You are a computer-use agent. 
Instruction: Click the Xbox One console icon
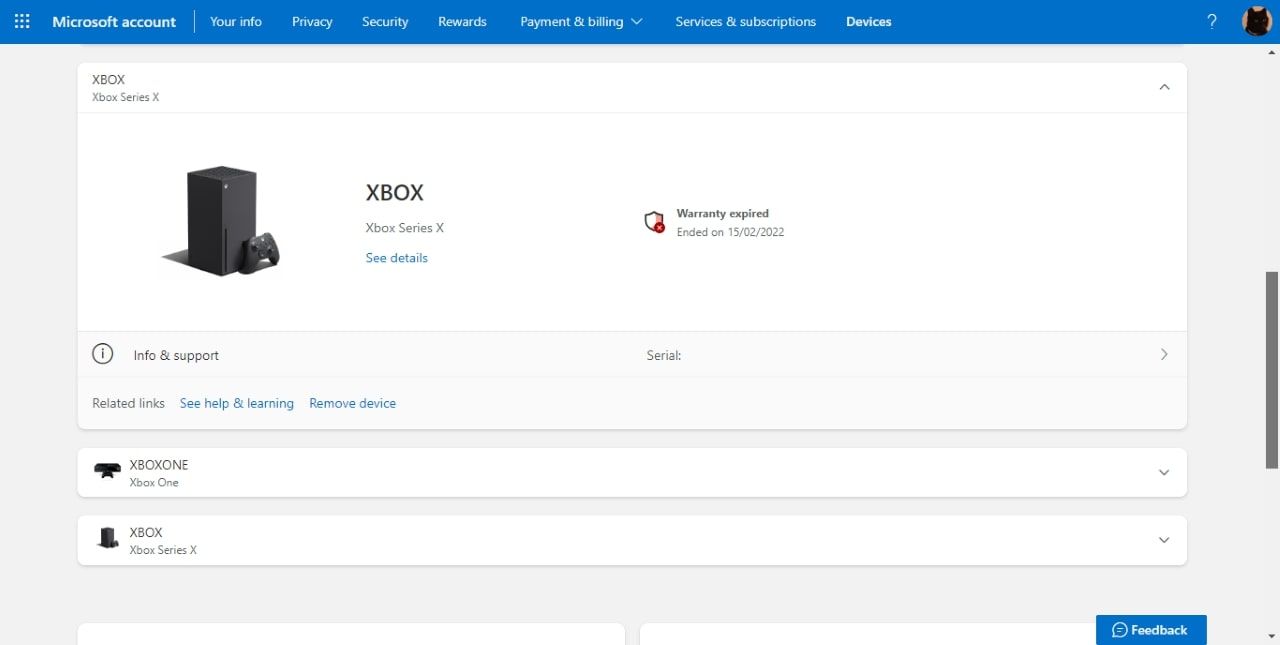107,471
